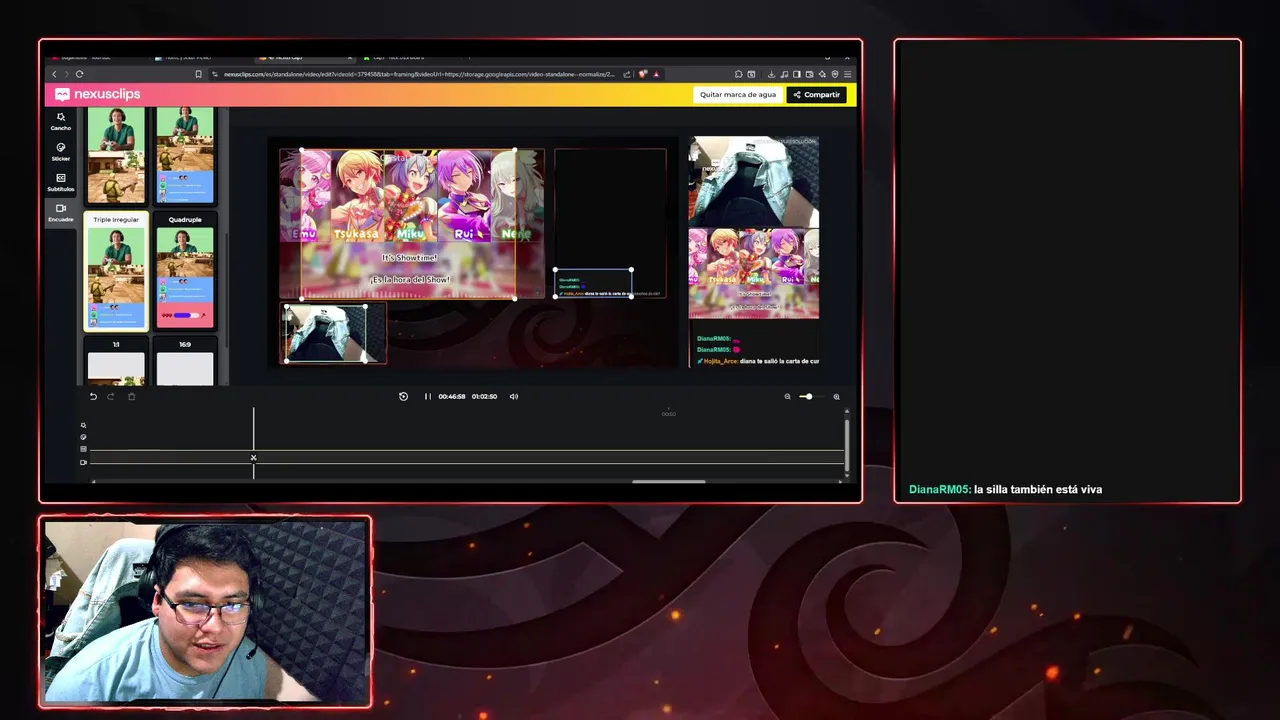Image resolution: width=1280 pixels, height=720 pixels.
Task: Select the chat crop frame in editor
Action: pos(593,283)
